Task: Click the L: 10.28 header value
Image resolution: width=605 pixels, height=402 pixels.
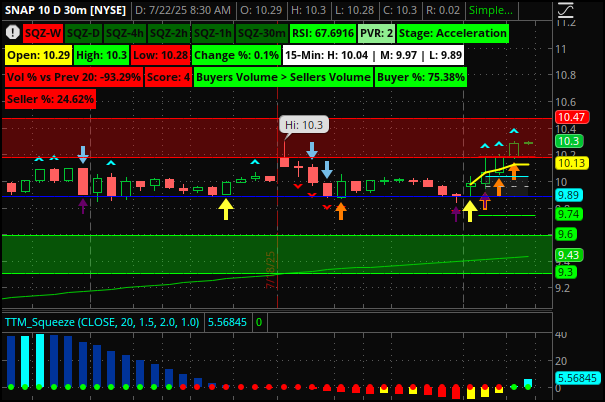Action: 355,10
